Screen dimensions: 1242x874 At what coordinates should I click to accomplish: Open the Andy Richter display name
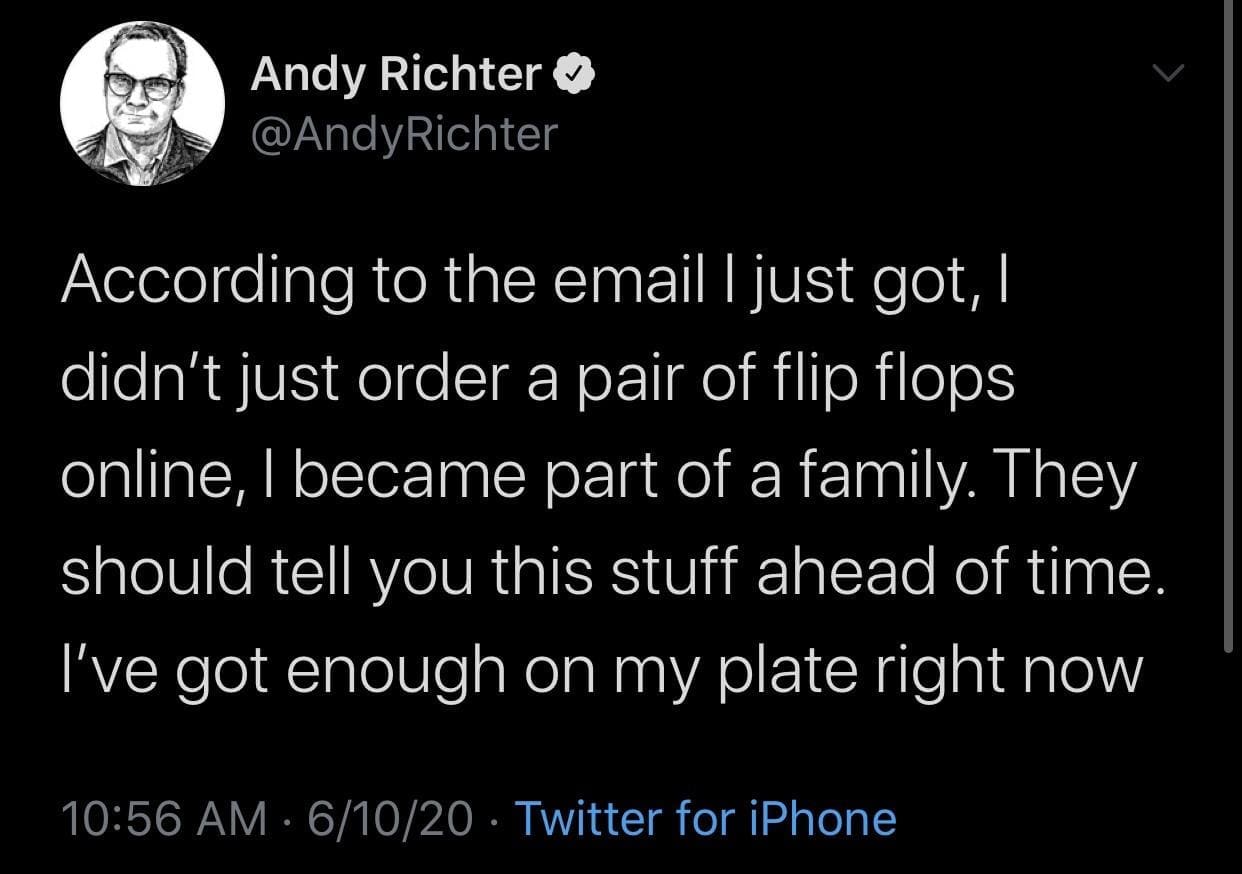(395, 74)
